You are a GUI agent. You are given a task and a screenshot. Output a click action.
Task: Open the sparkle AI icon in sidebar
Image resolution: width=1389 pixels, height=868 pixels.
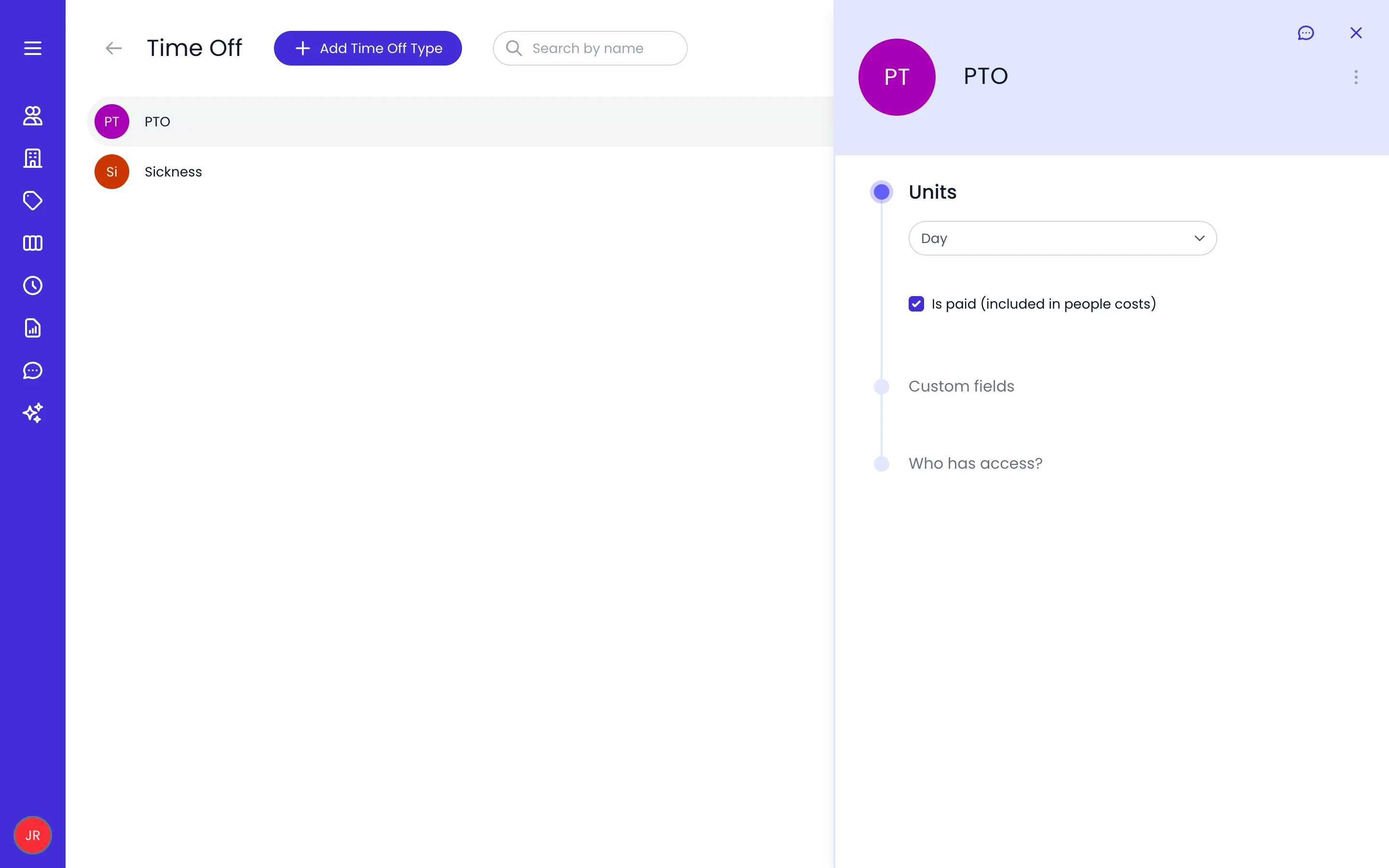pos(33,413)
